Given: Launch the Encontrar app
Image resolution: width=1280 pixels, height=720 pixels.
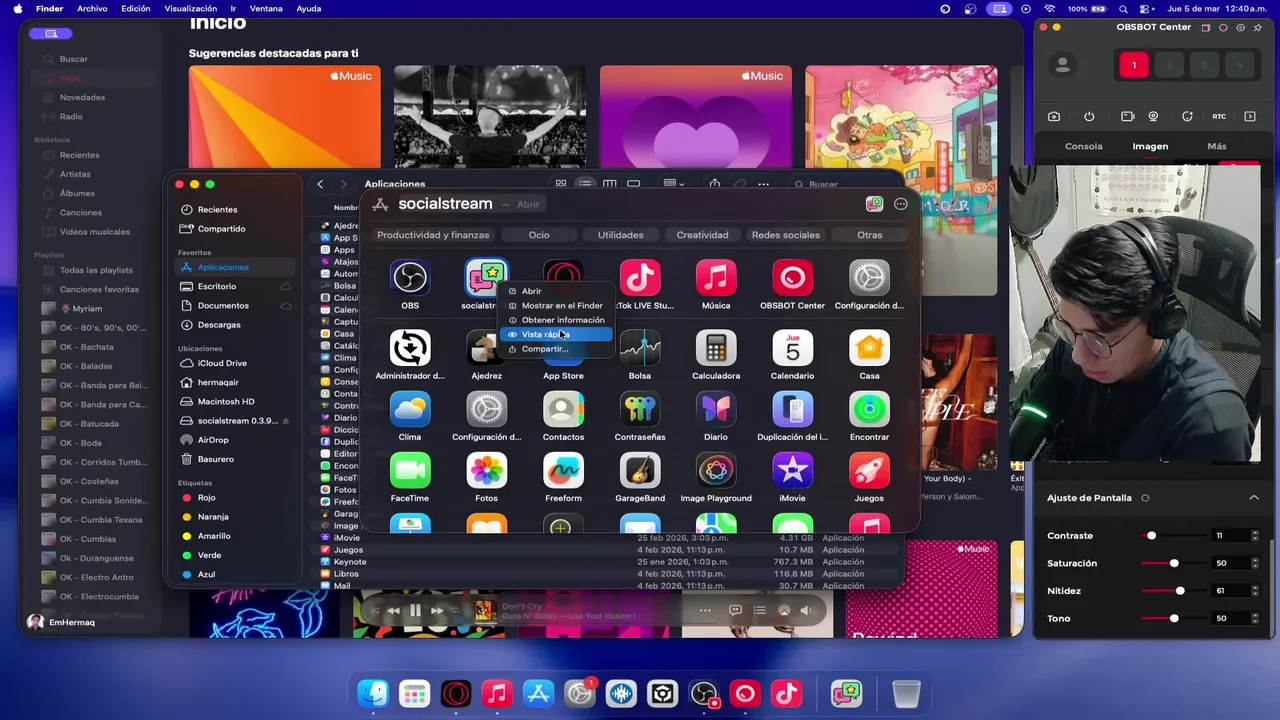Looking at the screenshot, I should [869, 409].
